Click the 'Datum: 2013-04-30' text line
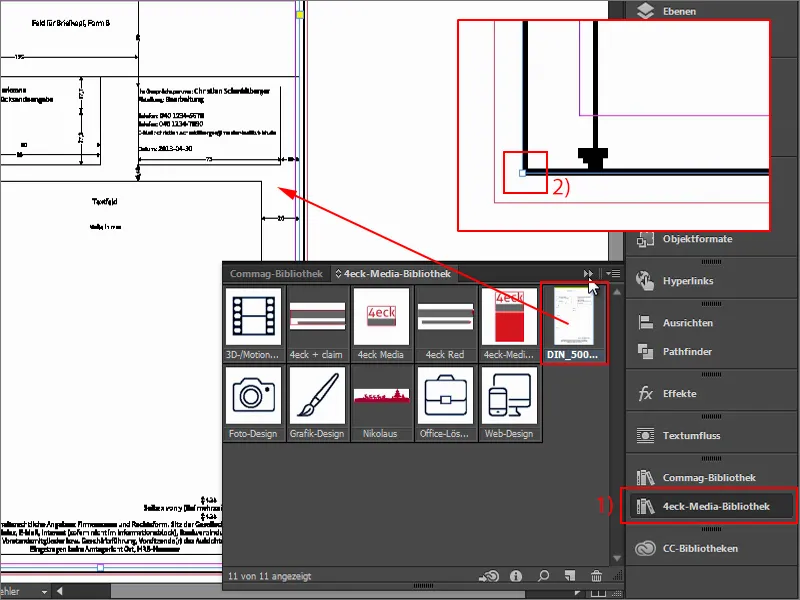This screenshot has height=600, width=800. coord(165,148)
